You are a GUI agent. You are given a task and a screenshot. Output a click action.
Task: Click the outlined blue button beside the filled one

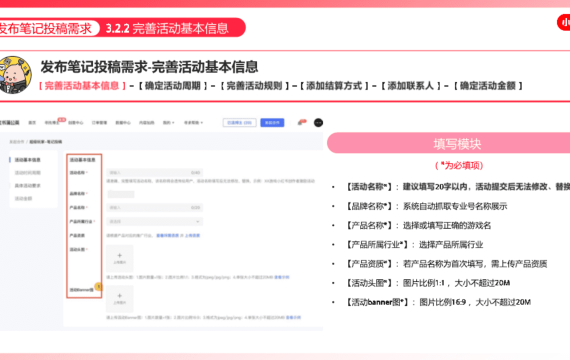click(240, 123)
